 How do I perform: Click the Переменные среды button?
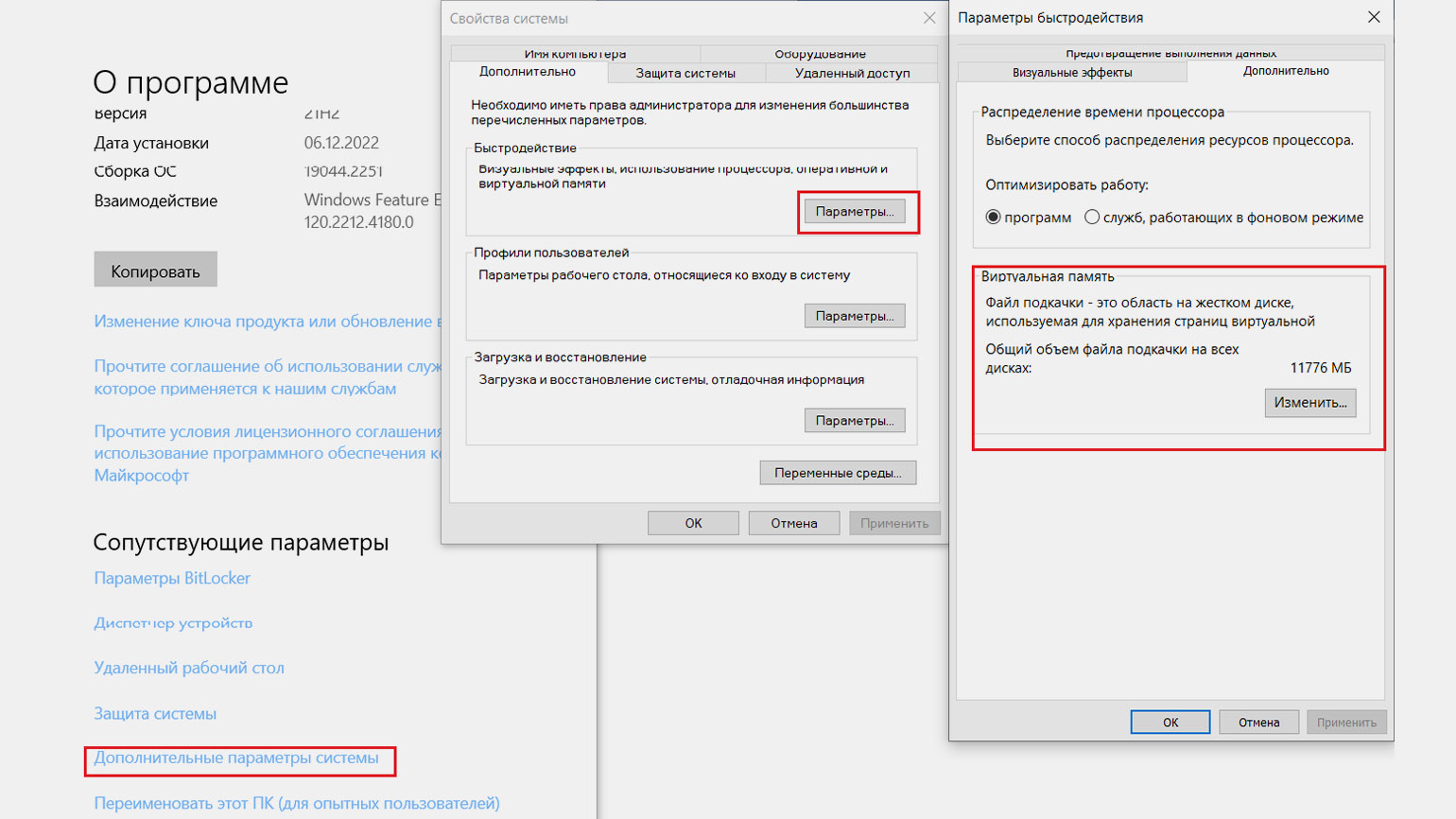pos(838,473)
